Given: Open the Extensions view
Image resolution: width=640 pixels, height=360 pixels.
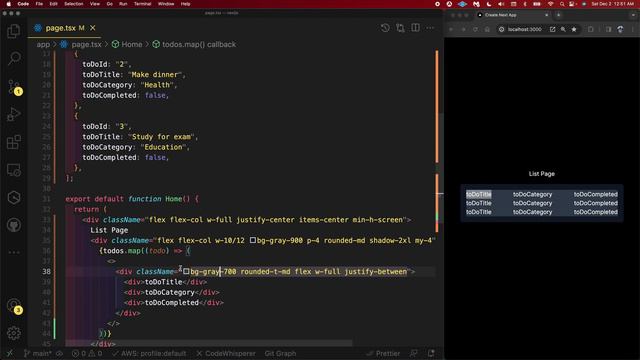Looking at the screenshot, I should [x=14, y=142].
